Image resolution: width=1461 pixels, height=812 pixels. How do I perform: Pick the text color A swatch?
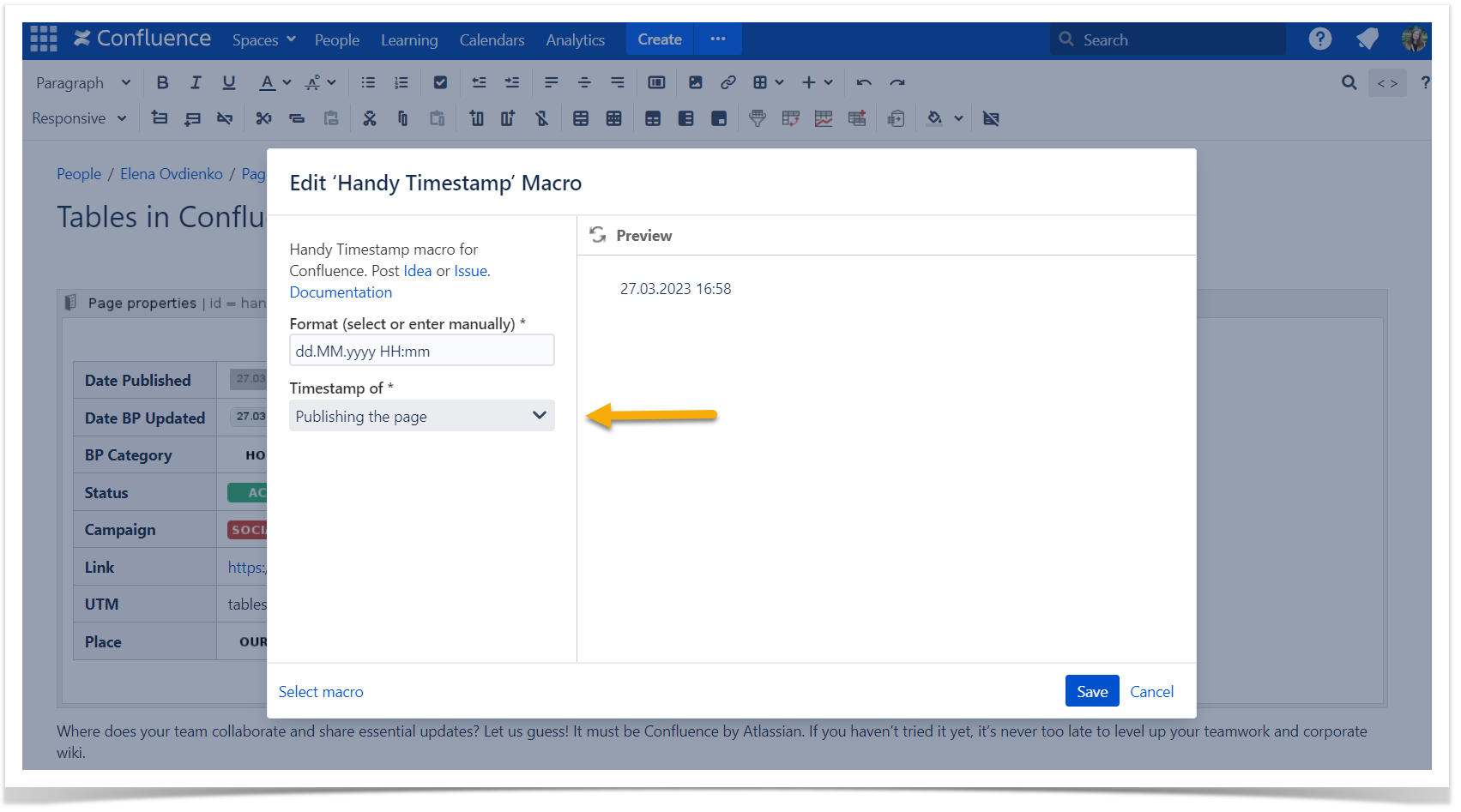268,82
